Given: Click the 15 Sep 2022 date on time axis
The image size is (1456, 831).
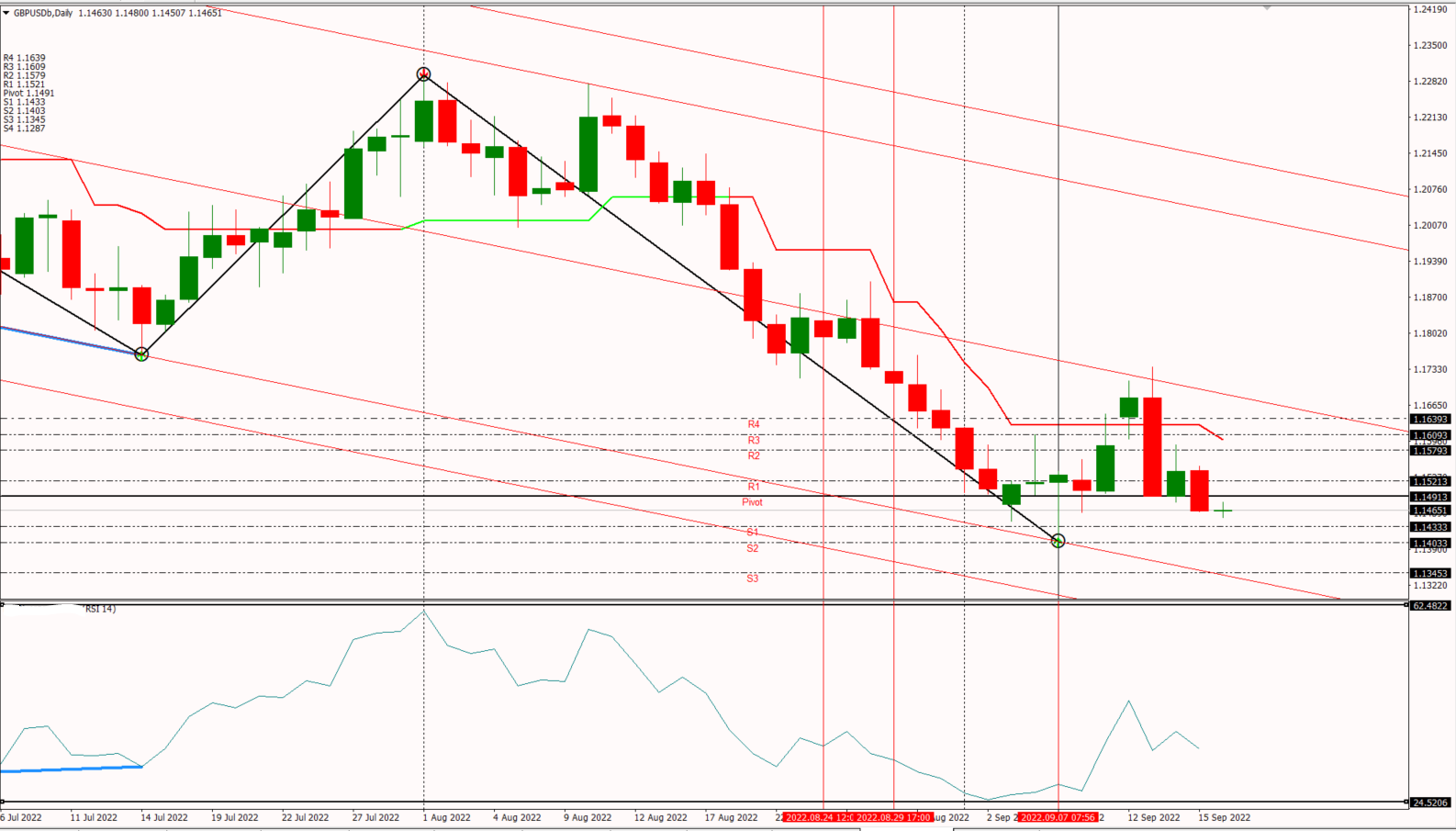Looking at the screenshot, I should [x=1225, y=817].
